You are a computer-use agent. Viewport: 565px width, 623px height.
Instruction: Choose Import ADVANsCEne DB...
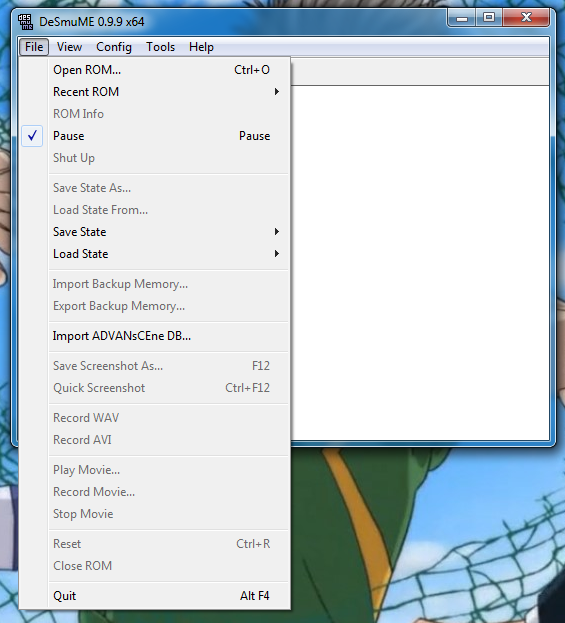tap(155, 336)
